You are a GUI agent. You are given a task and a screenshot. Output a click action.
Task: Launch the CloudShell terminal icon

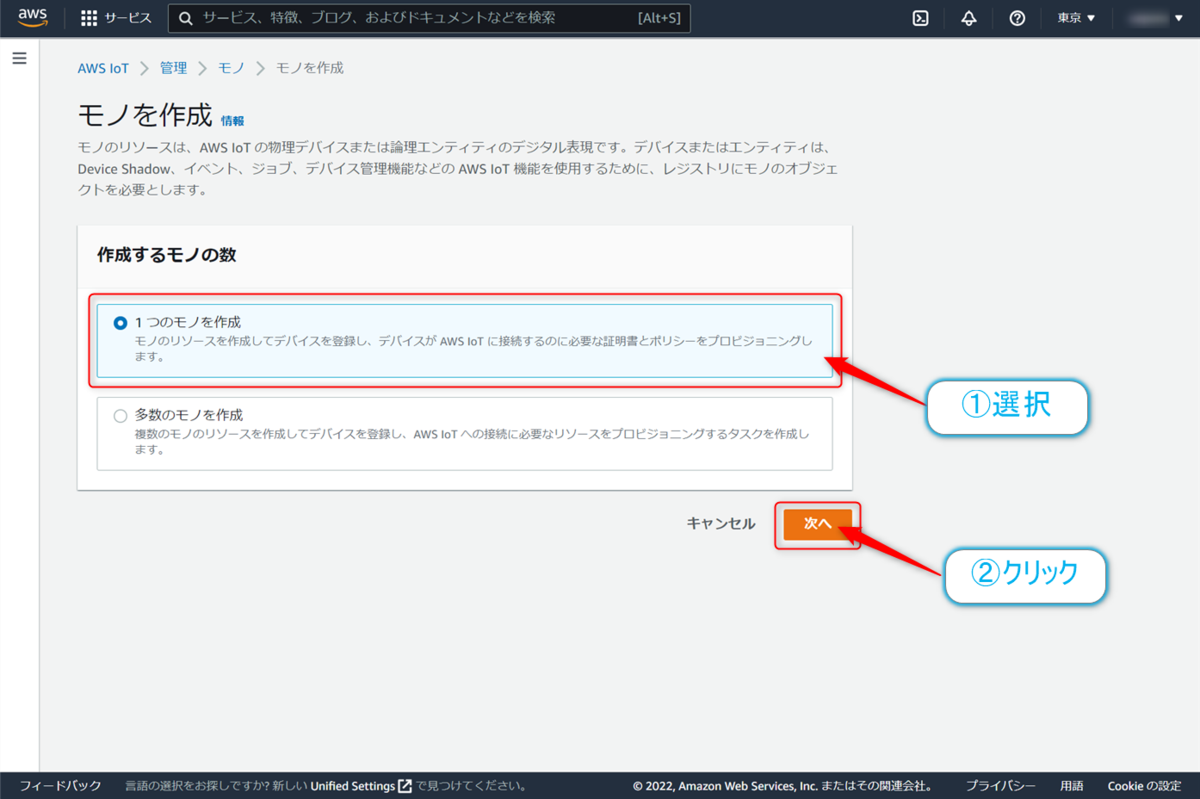(x=921, y=18)
